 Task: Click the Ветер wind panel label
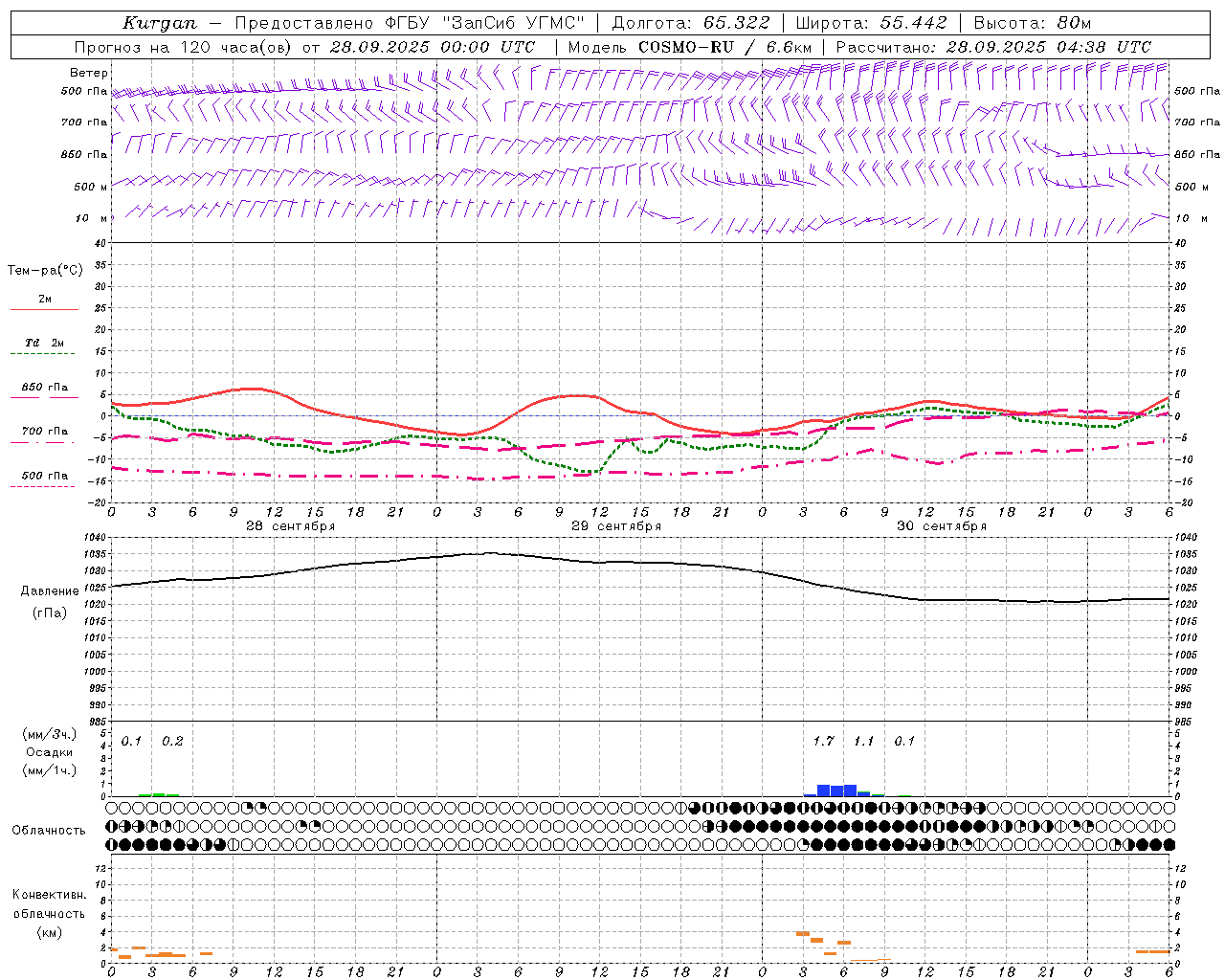(x=89, y=73)
